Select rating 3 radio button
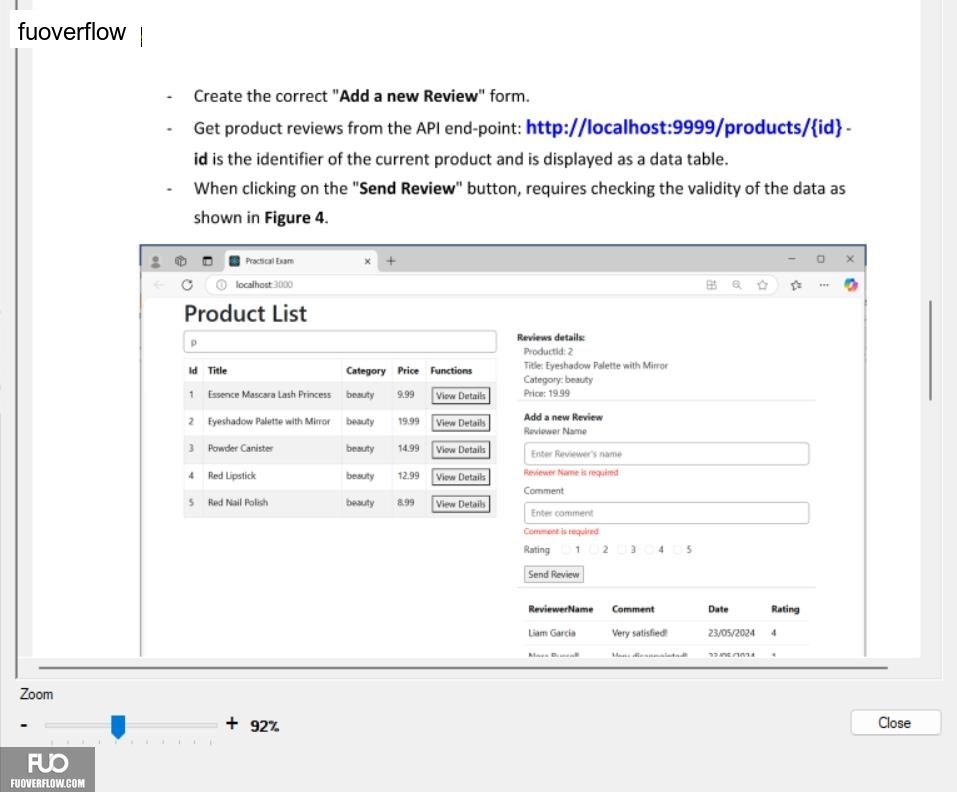Viewport: 957px width, 792px height. point(621,550)
